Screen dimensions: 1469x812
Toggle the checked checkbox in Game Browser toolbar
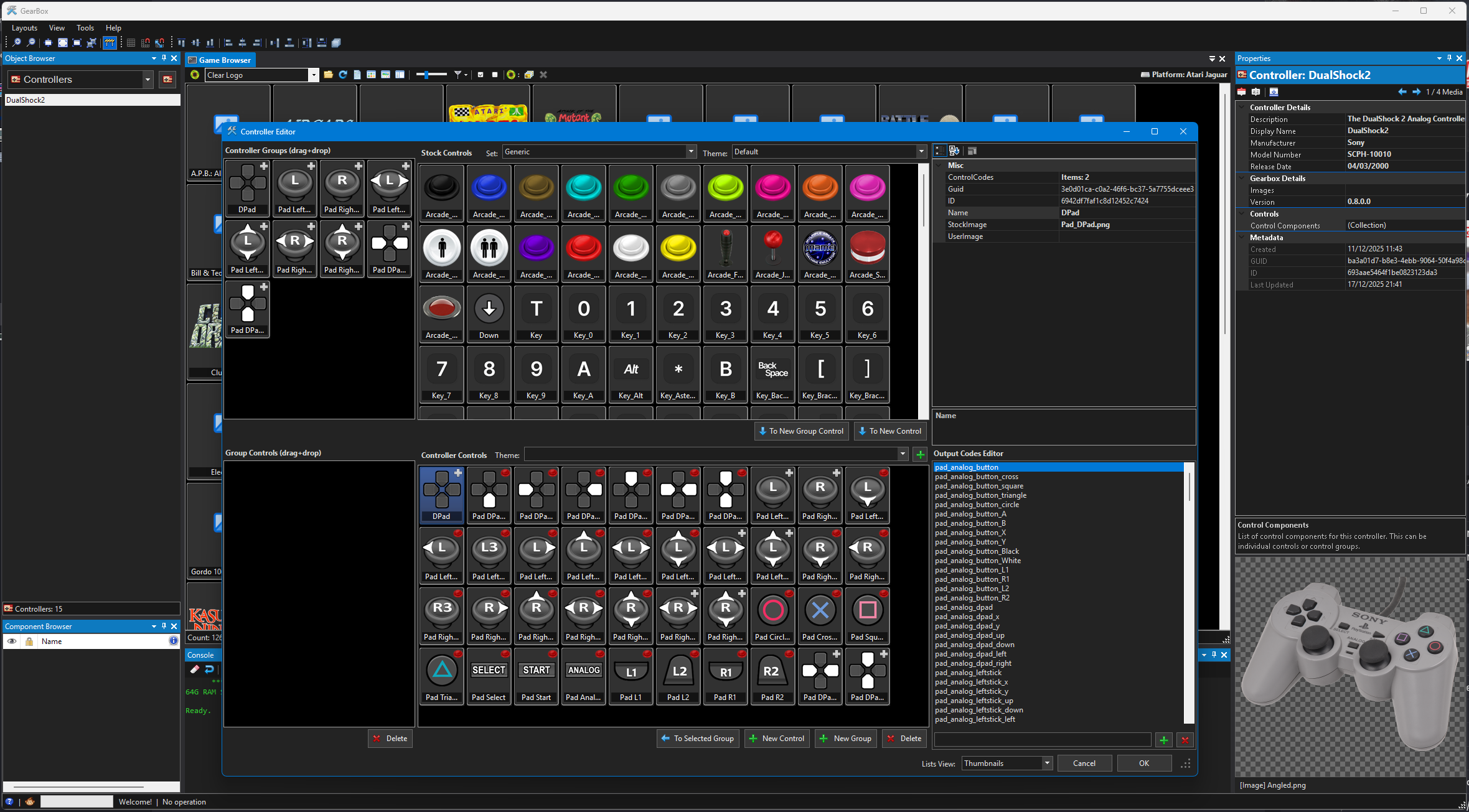tap(481, 75)
